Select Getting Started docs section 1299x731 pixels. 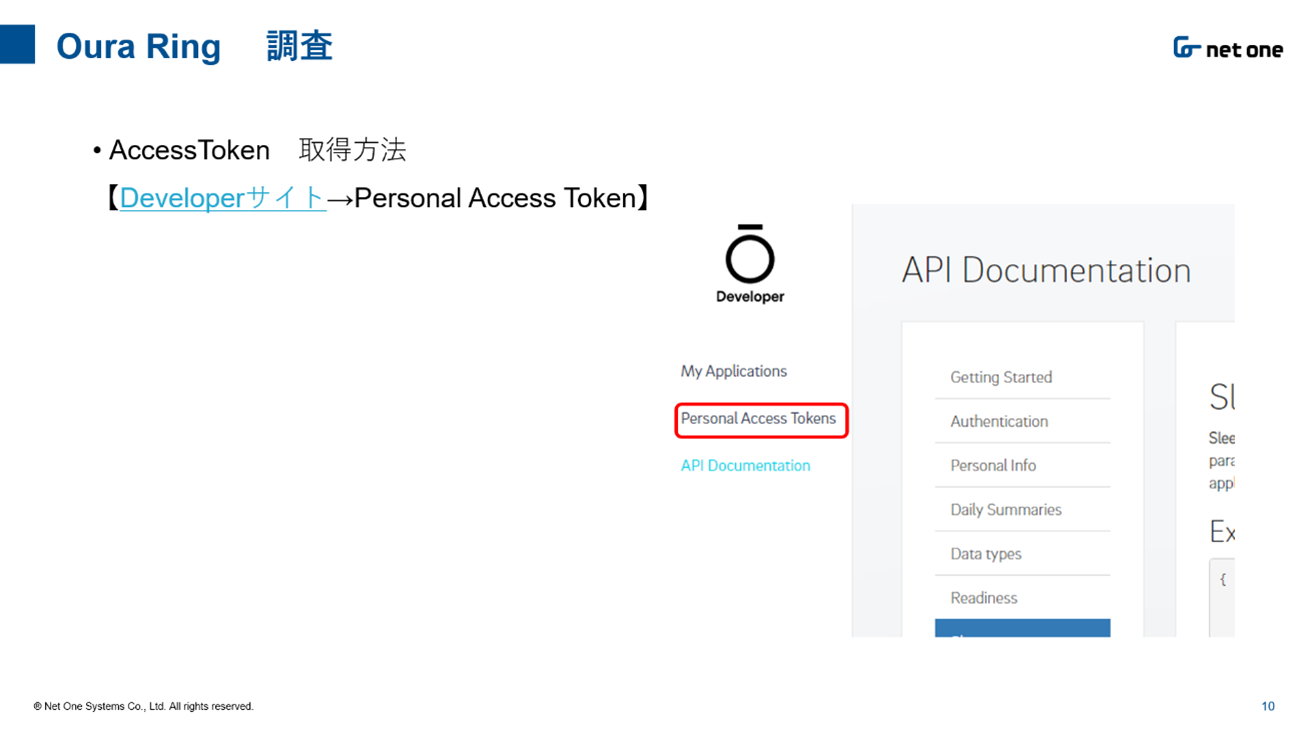point(1001,377)
